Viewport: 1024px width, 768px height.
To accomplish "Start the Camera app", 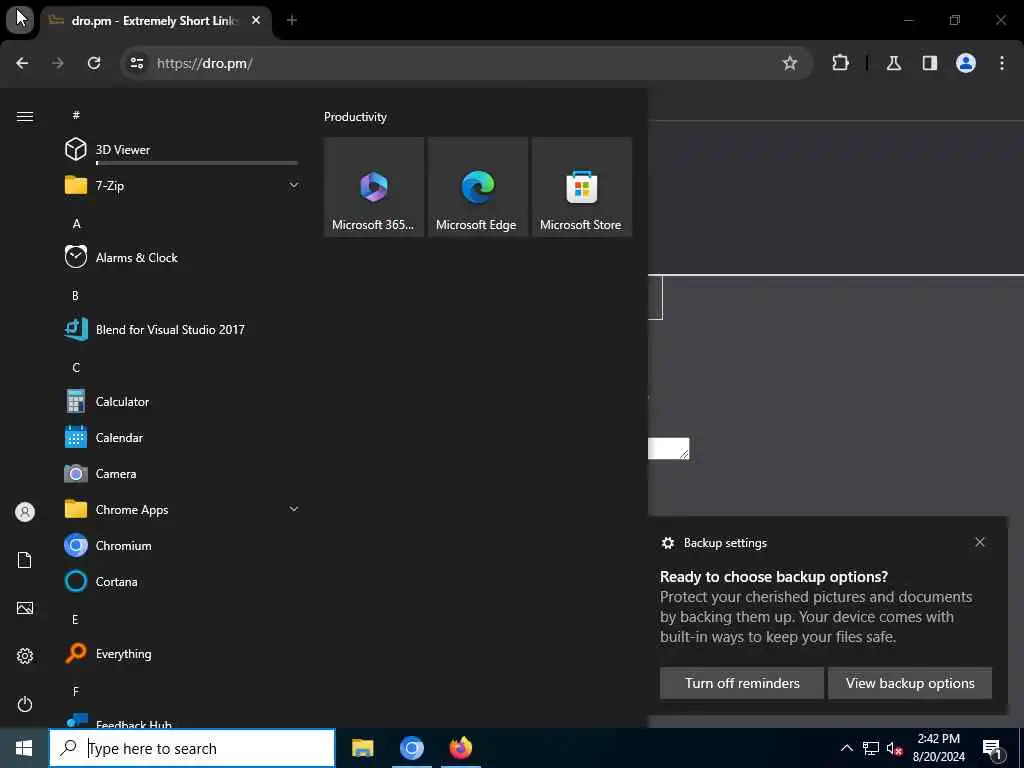I will click(182, 473).
